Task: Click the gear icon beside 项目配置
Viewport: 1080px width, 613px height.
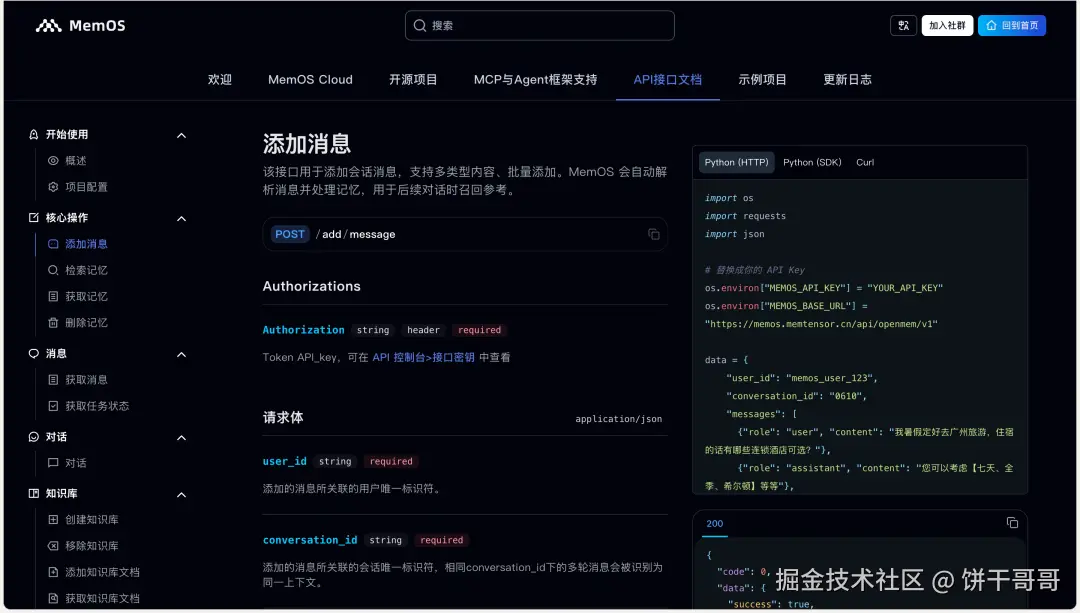Action: tap(53, 187)
